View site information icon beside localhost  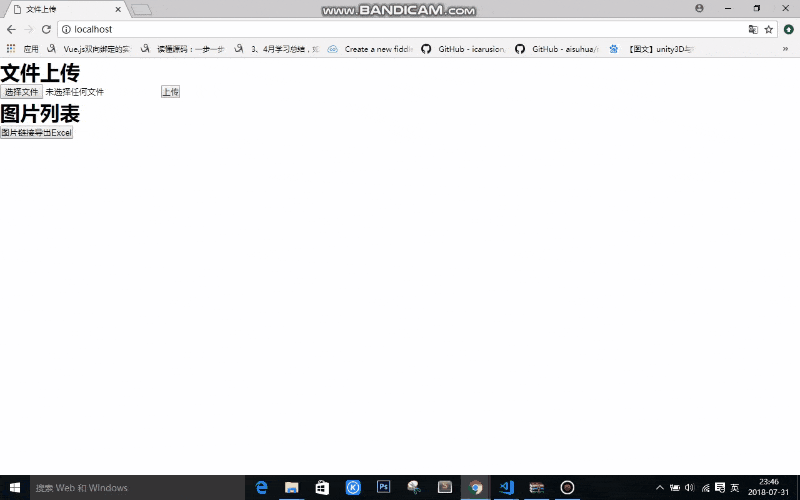[x=66, y=30]
